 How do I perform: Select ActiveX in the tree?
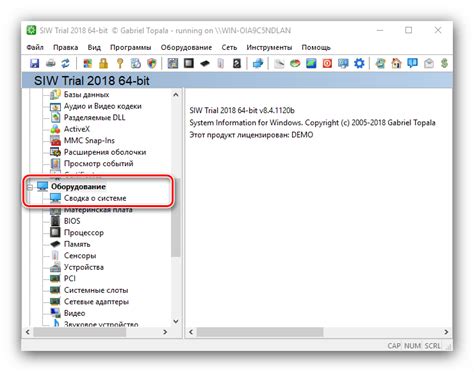77,129
